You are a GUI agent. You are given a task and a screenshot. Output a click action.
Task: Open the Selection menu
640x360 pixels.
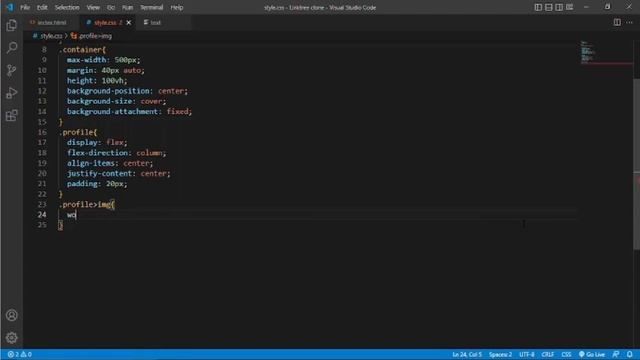tap(67, 7)
